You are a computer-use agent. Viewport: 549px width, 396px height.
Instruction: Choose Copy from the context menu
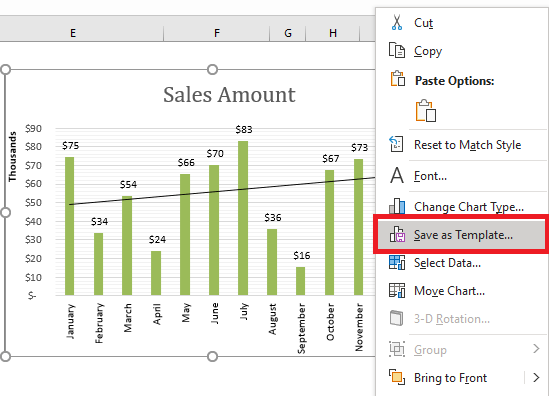(428, 51)
